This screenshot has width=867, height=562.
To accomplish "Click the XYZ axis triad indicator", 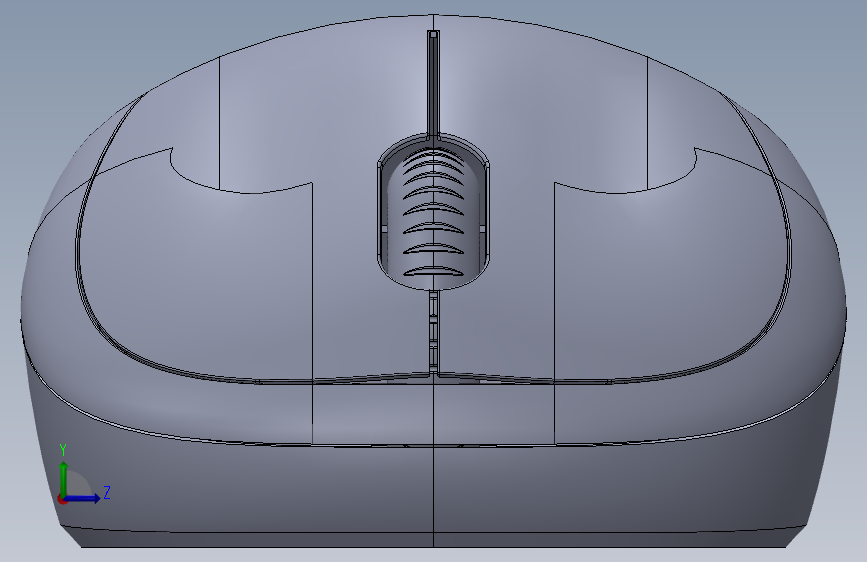I will tap(84, 474).
